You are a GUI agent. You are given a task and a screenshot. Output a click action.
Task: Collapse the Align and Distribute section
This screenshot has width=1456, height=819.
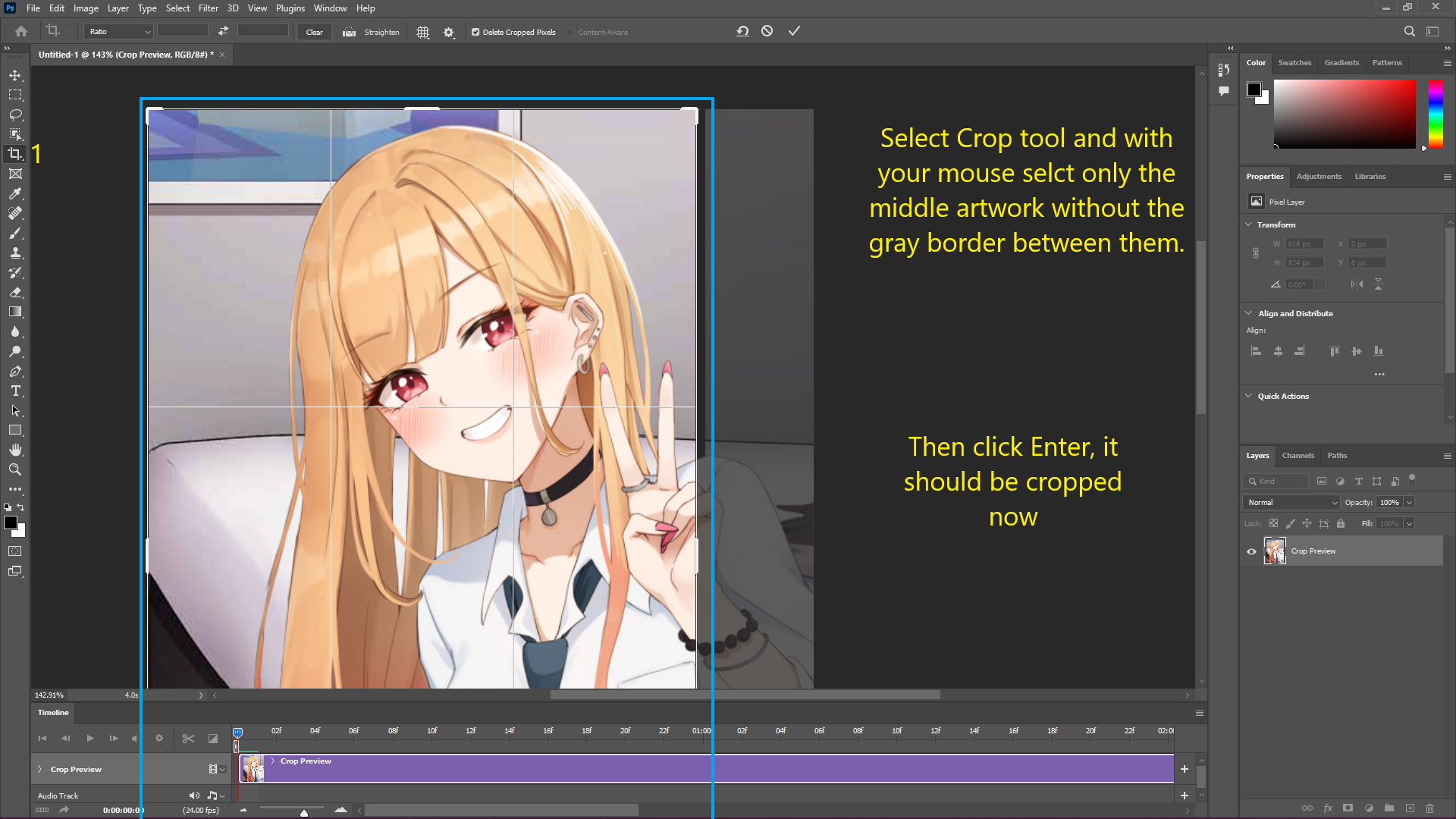(1248, 313)
